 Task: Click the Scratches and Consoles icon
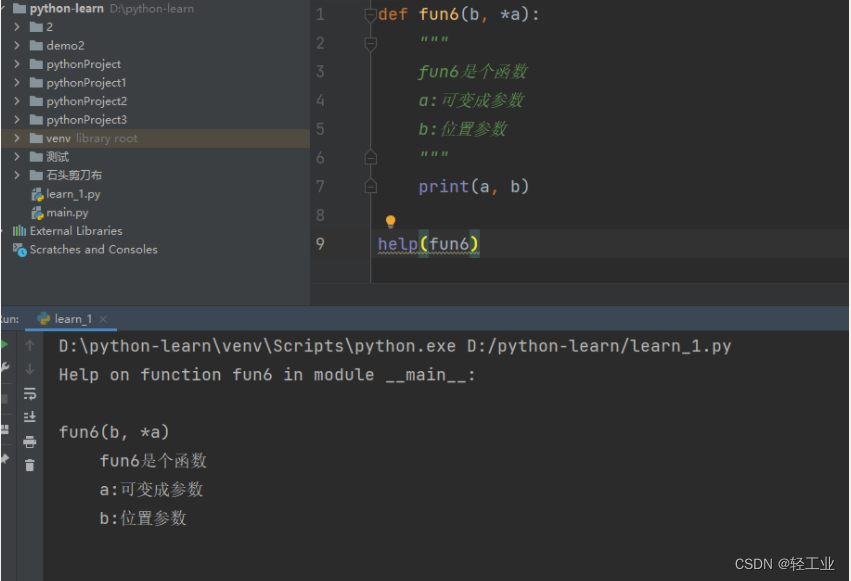(x=20, y=250)
